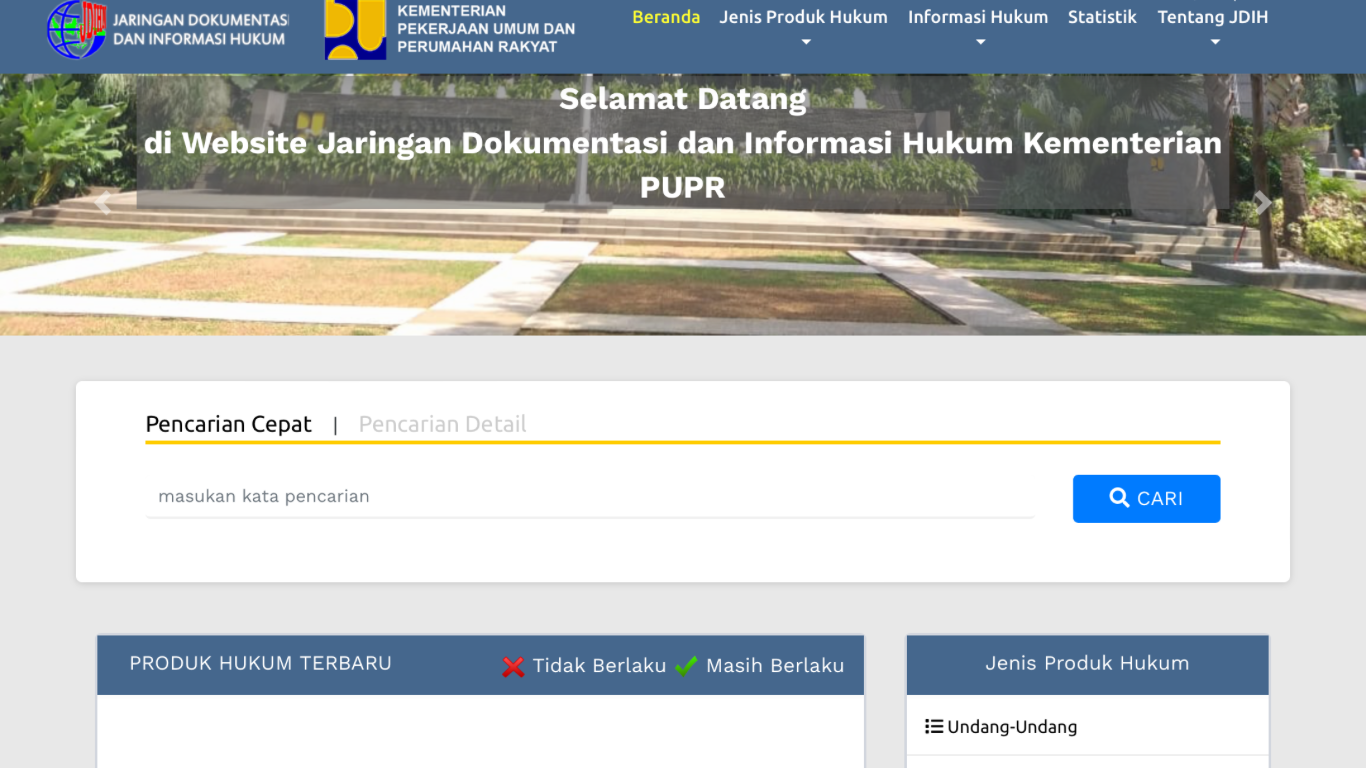Click the 'Masih Berlaku' legend text
This screenshot has height=768, width=1366.
tap(775, 666)
